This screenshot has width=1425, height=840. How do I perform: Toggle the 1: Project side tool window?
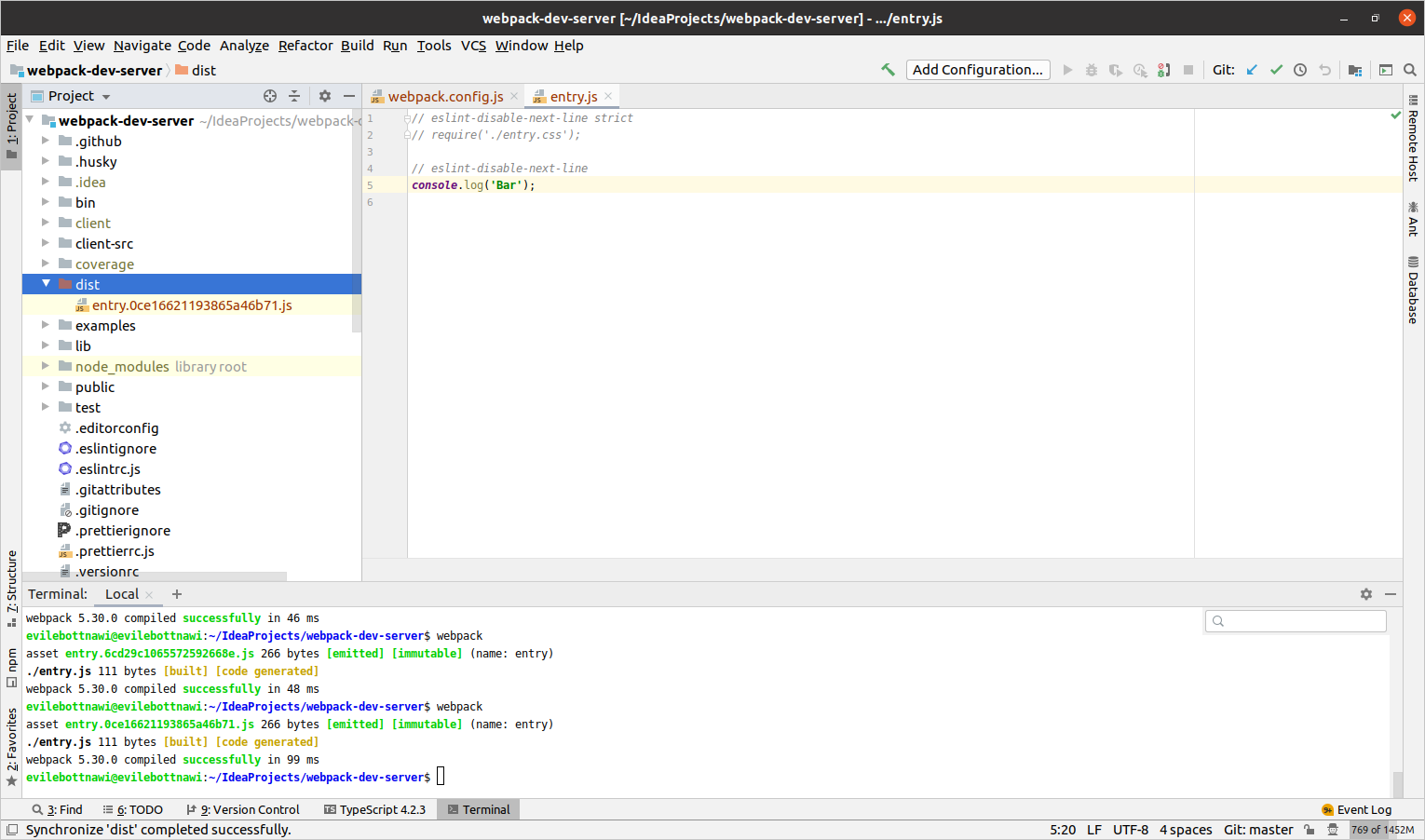[x=11, y=127]
